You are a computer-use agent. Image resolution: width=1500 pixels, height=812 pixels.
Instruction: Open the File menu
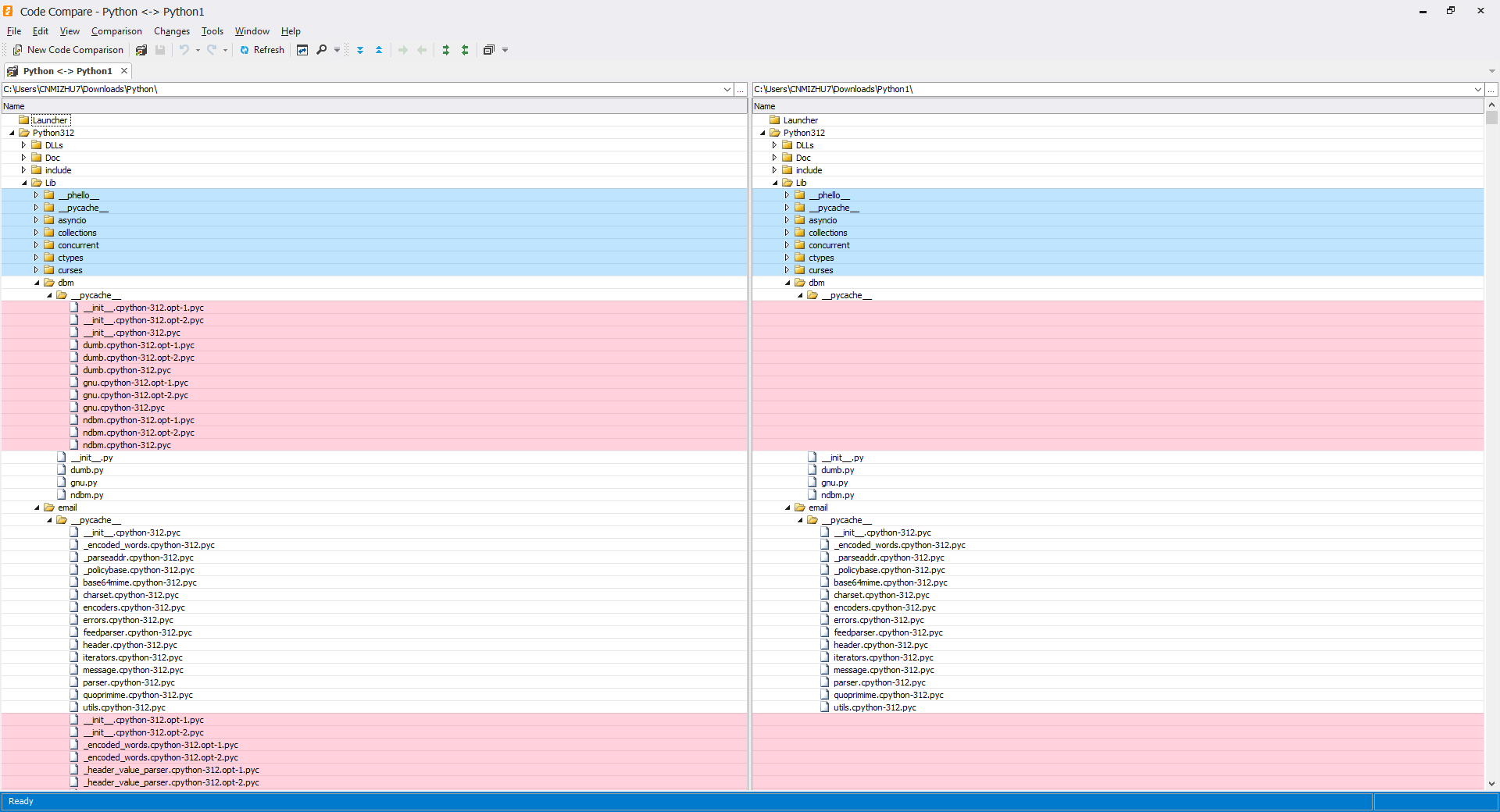click(14, 31)
